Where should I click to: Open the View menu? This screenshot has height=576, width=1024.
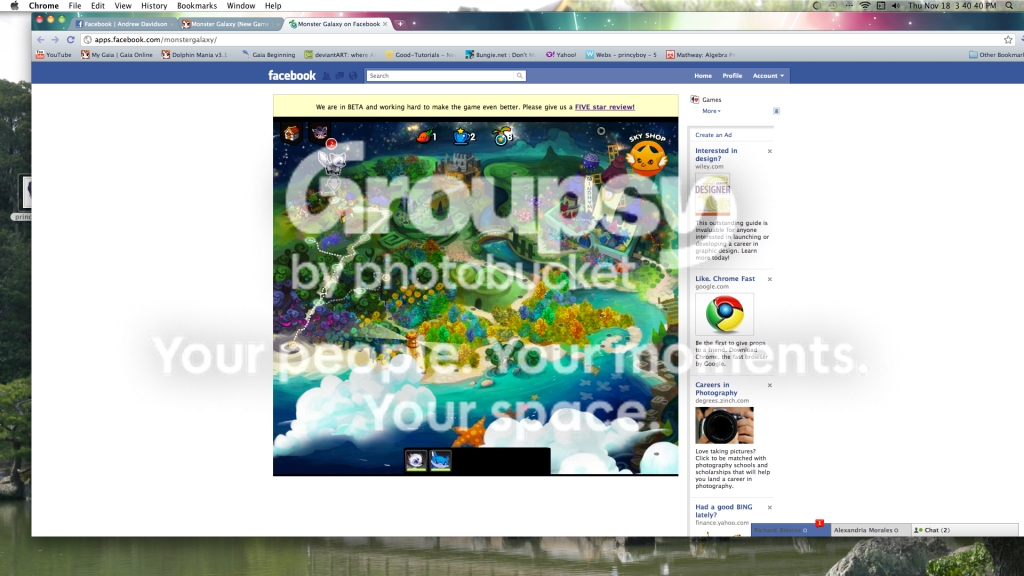pos(123,6)
